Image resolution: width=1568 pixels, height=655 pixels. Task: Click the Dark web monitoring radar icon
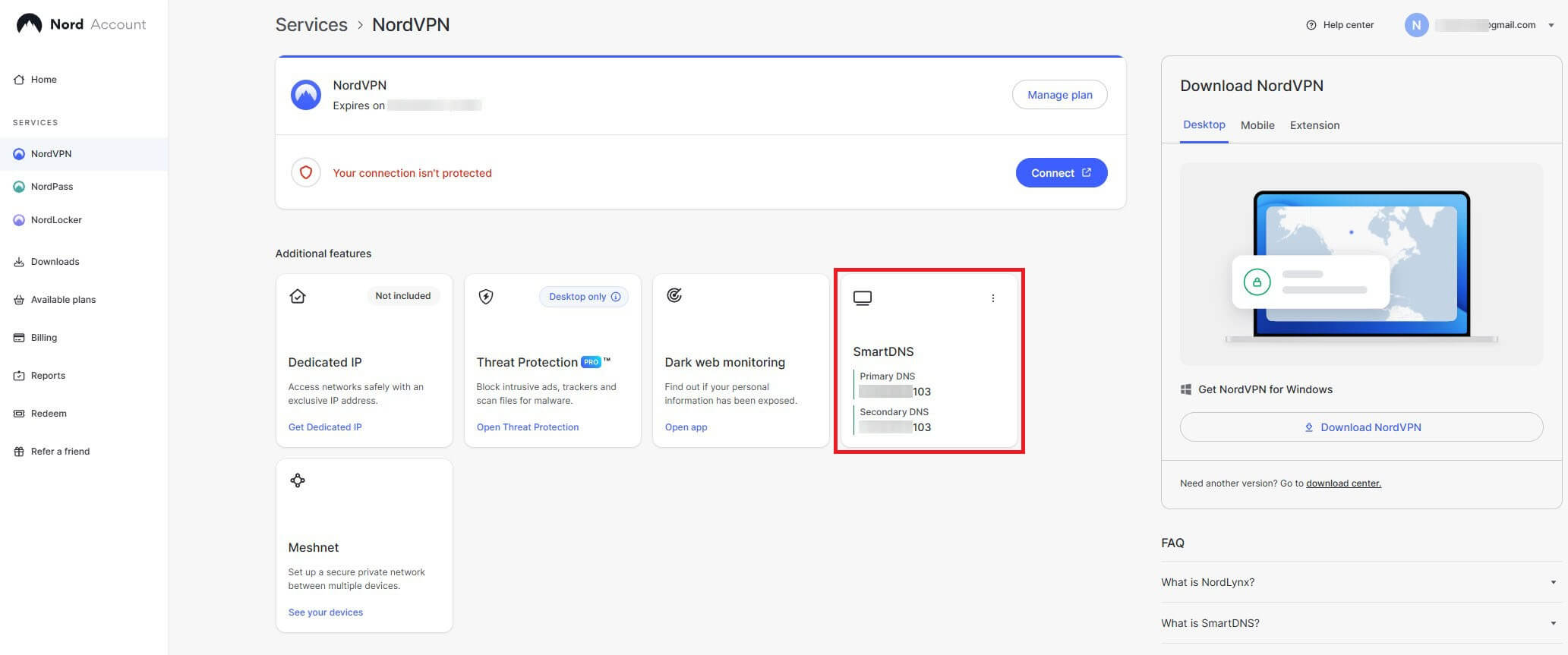[x=674, y=295]
